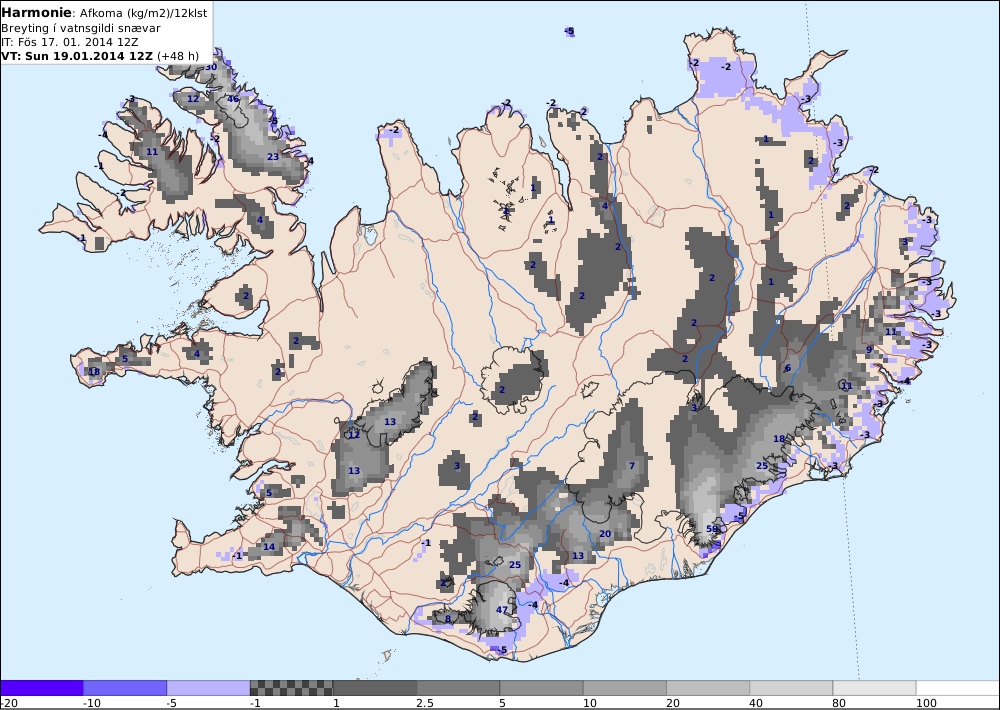Click the map value "20" in south Iceland
Image resolution: width=1000 pixels, height=710 pixels.
tap(605, 534)
